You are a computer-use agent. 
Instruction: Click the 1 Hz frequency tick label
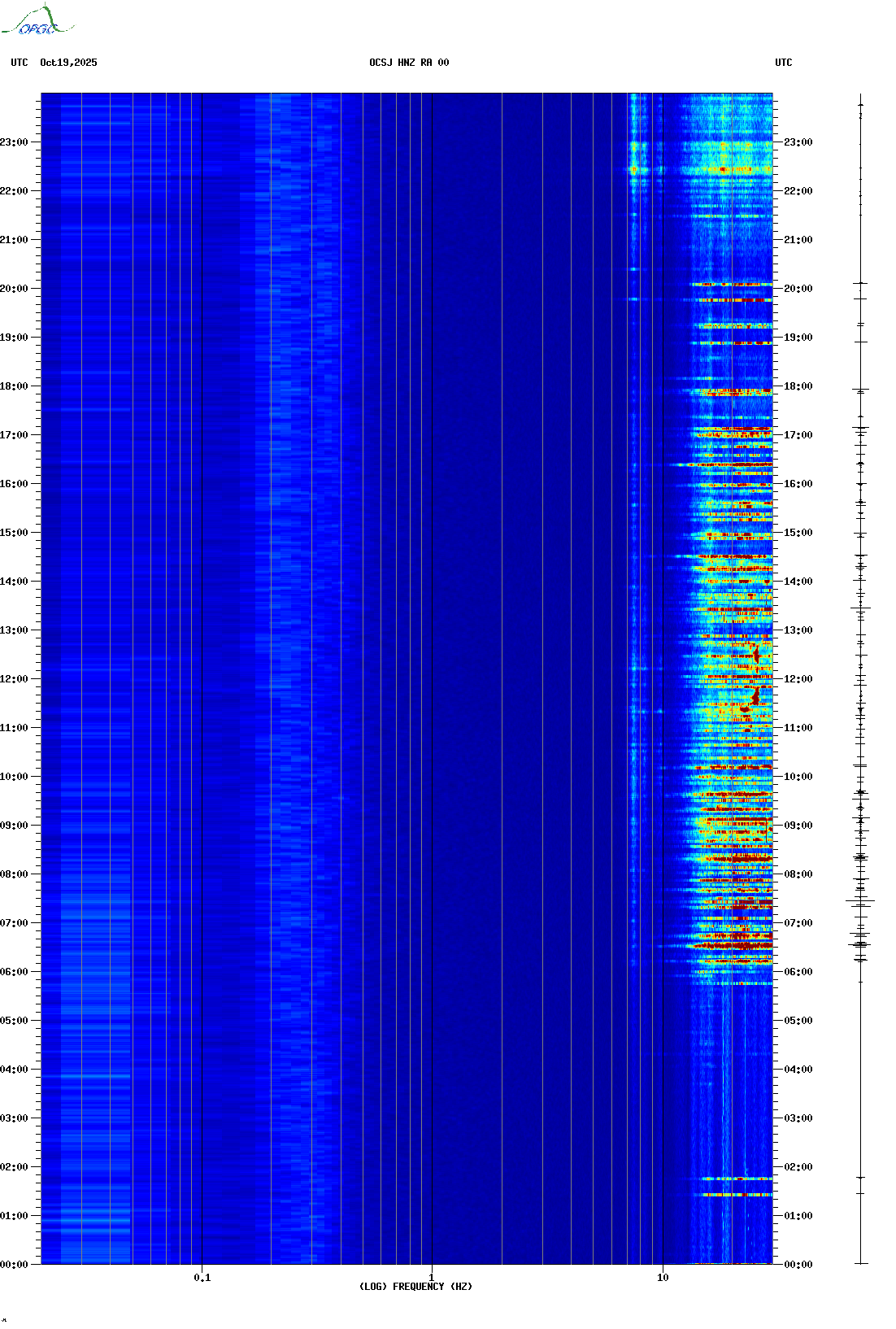(431, 1277)
